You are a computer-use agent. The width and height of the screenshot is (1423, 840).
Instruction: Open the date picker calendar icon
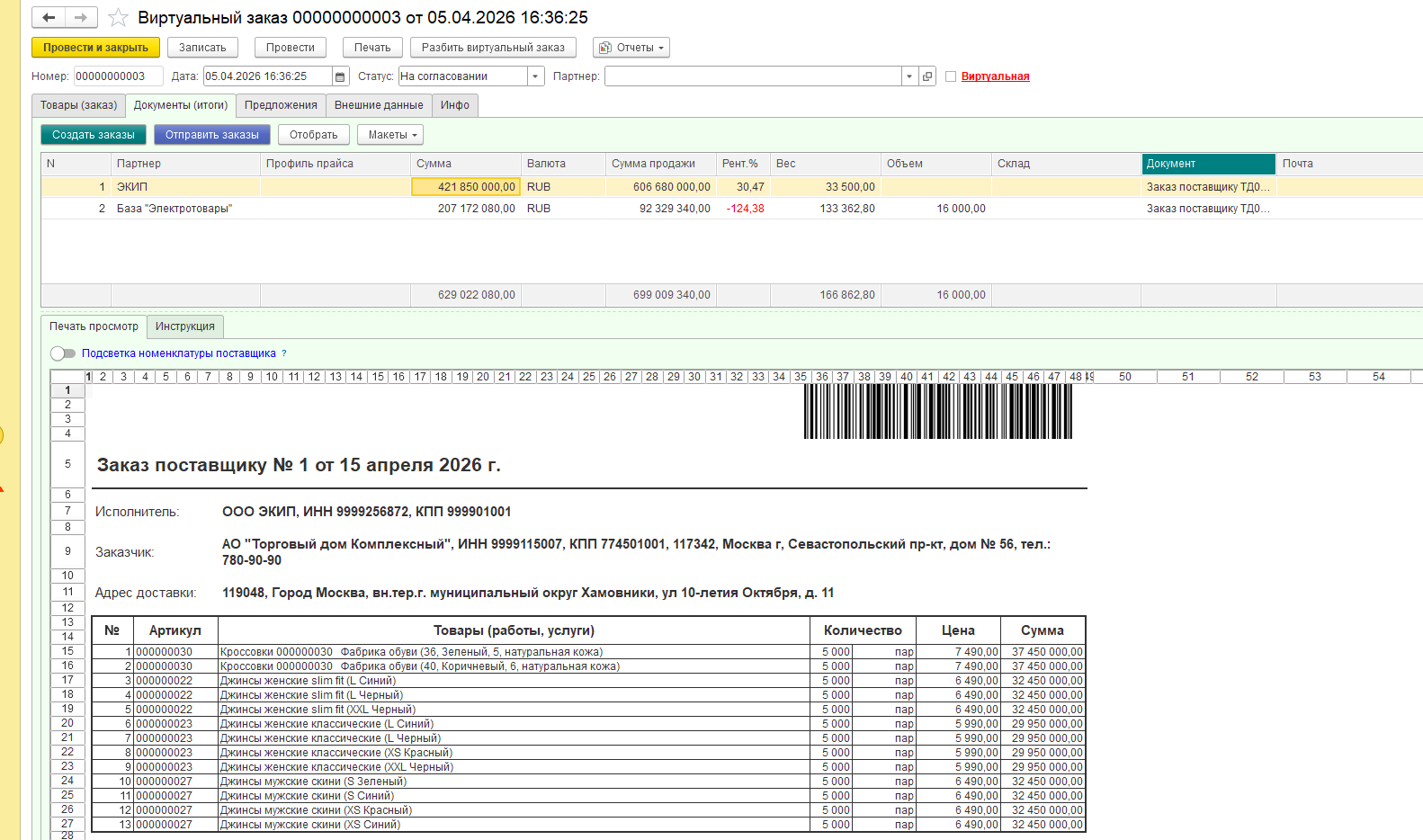point(340,76)
